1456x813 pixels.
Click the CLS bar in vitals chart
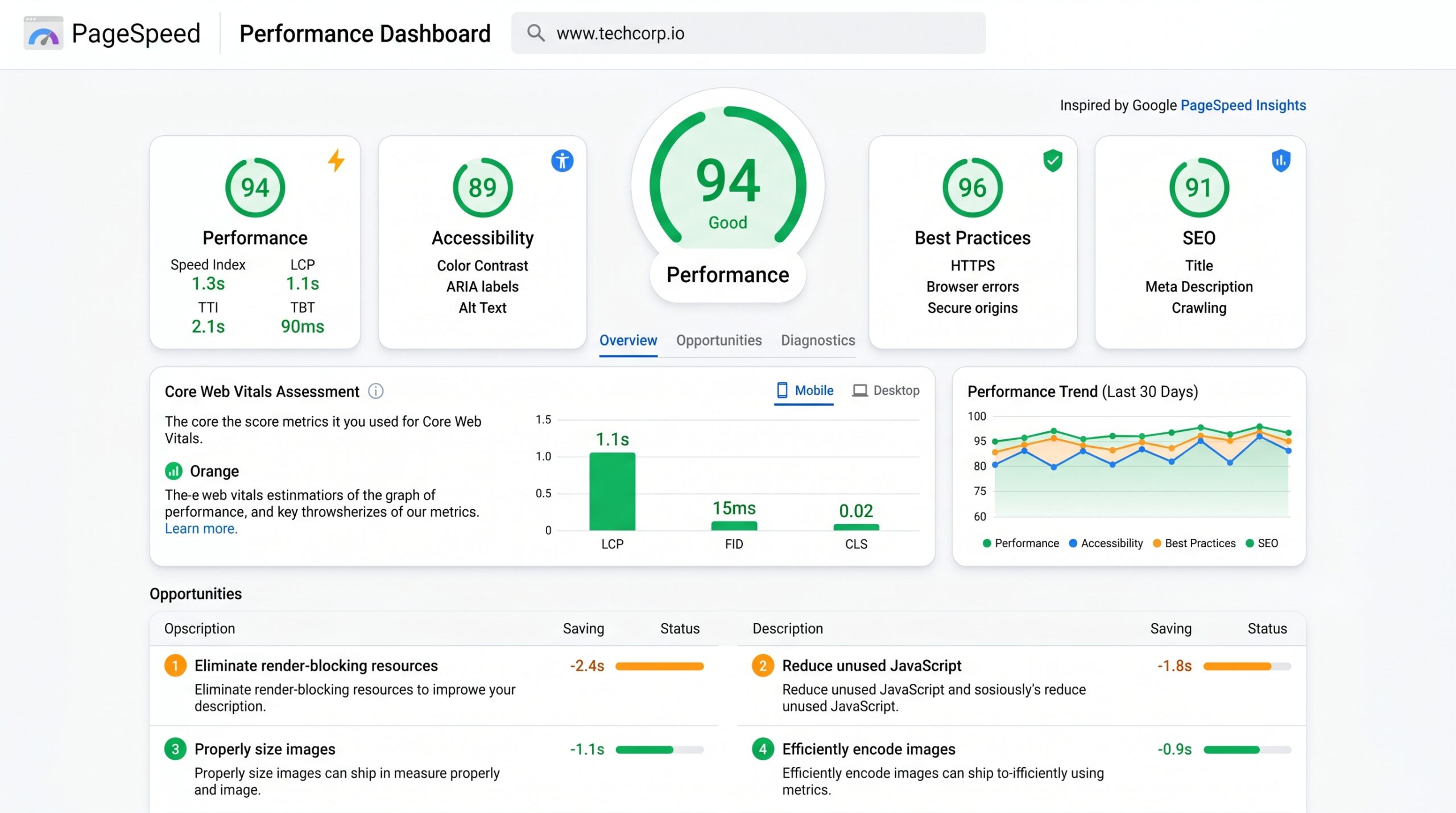click(856, 527)
